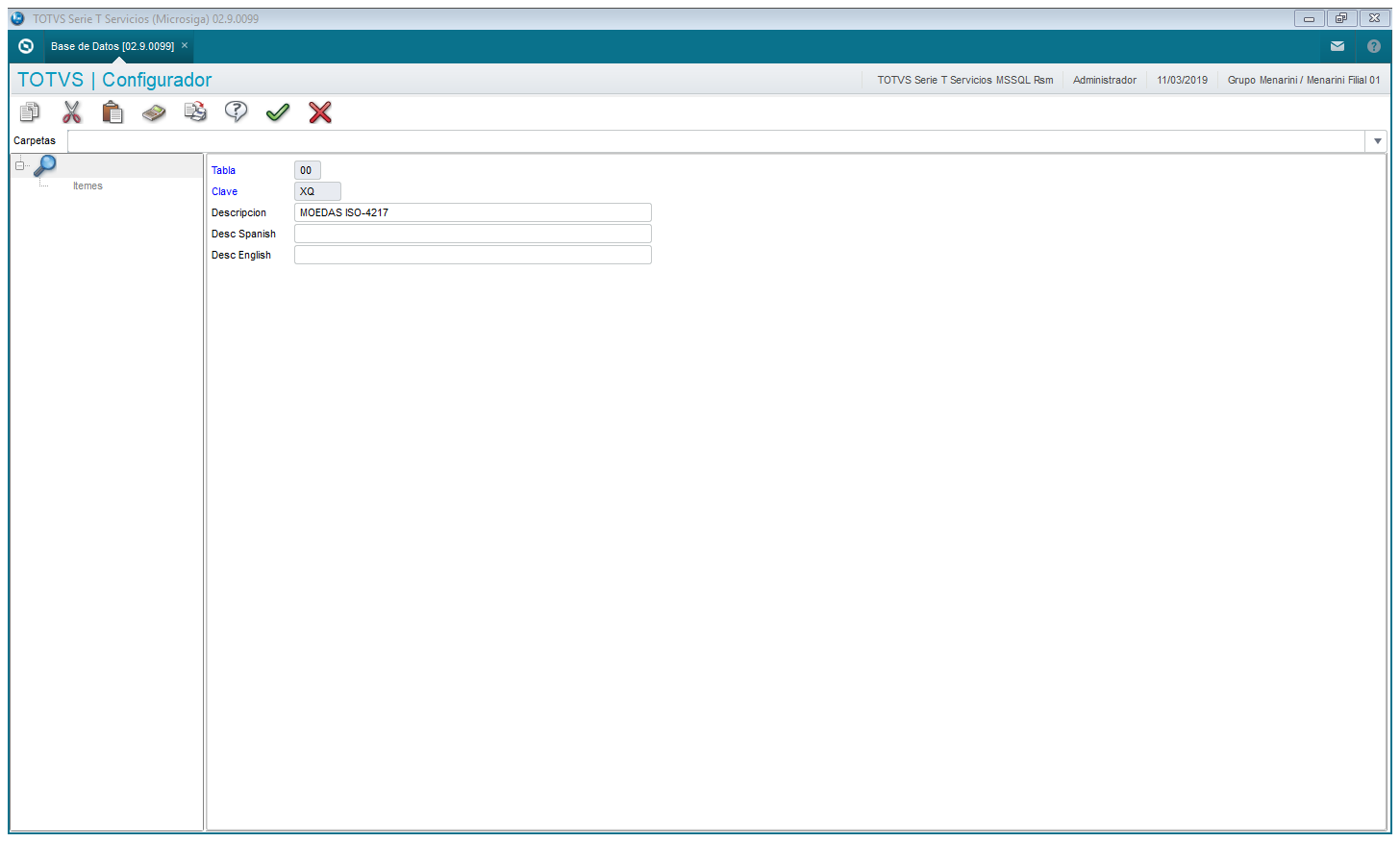Click the clipboard Paste icon

pos(112,112)
